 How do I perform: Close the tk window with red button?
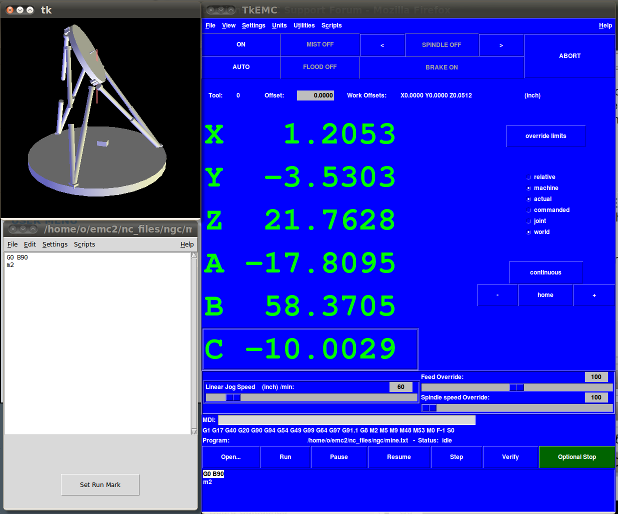(10, 10)
